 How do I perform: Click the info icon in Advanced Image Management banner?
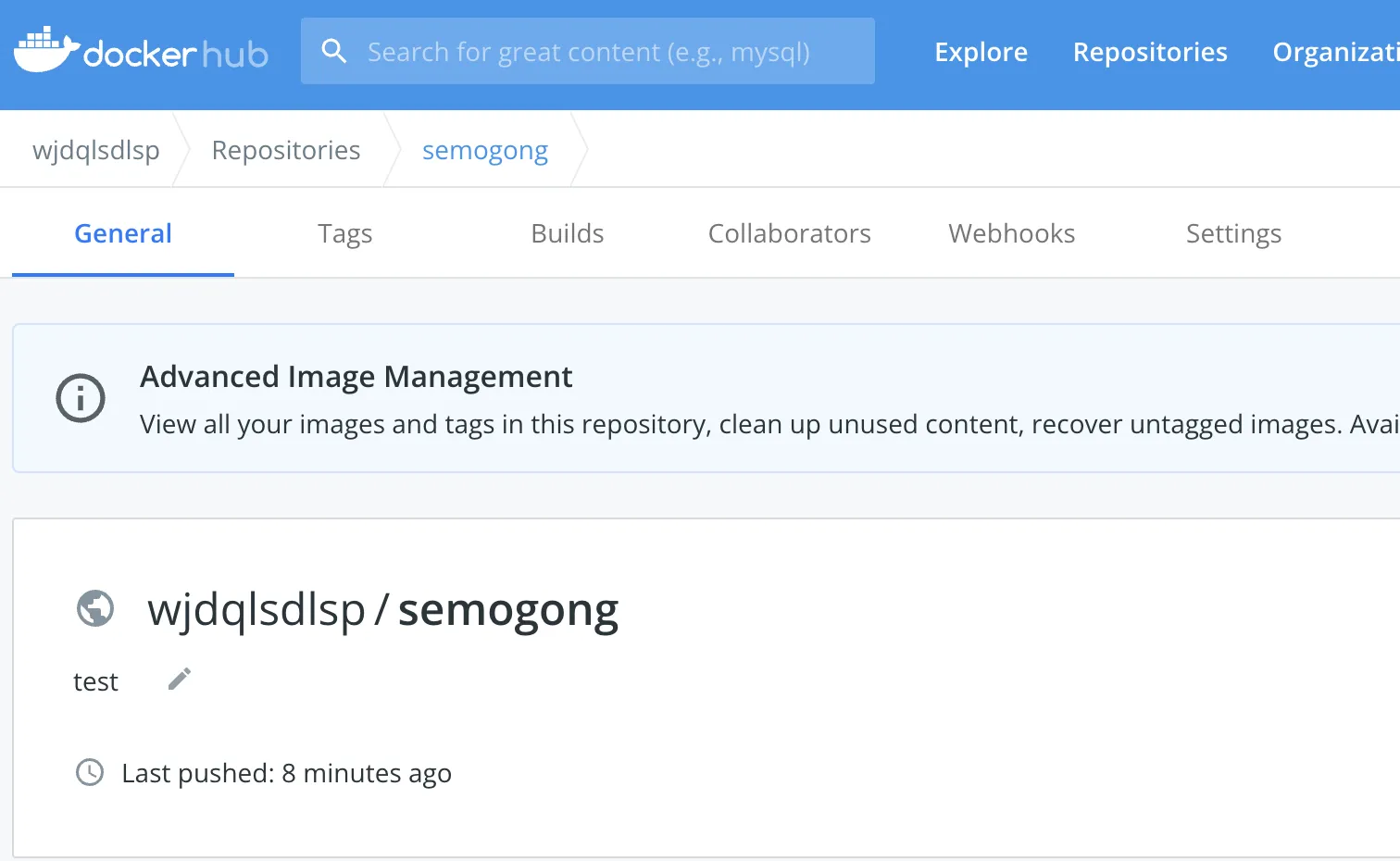pyautogui.click(x=81, y=398)
